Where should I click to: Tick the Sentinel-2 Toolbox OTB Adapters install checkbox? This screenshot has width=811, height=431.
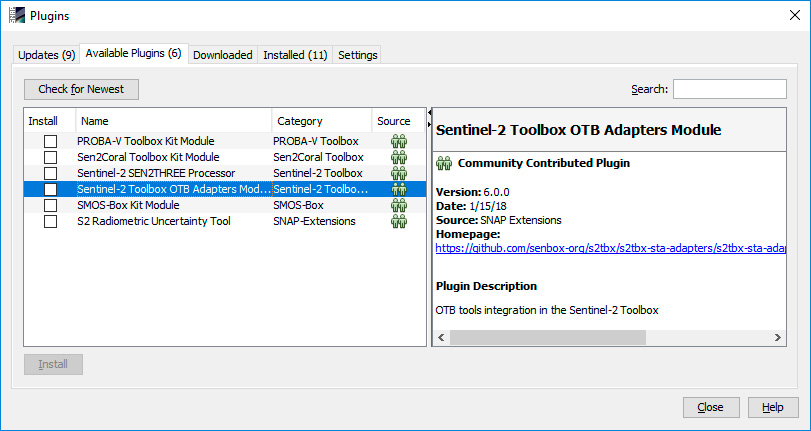point(50,189)
